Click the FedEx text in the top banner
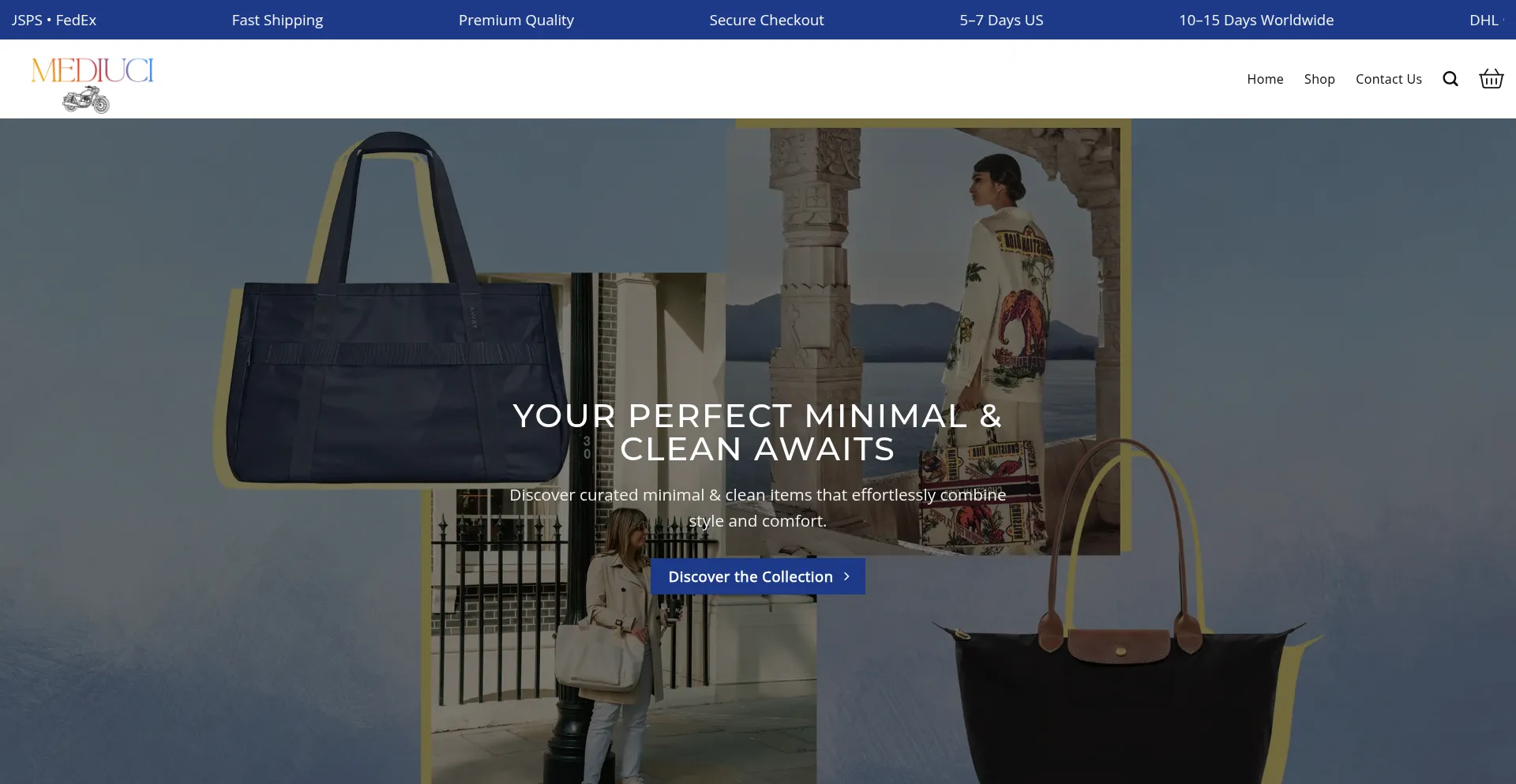This screenshot has height=784, width=1516. [x=76, y=20]
